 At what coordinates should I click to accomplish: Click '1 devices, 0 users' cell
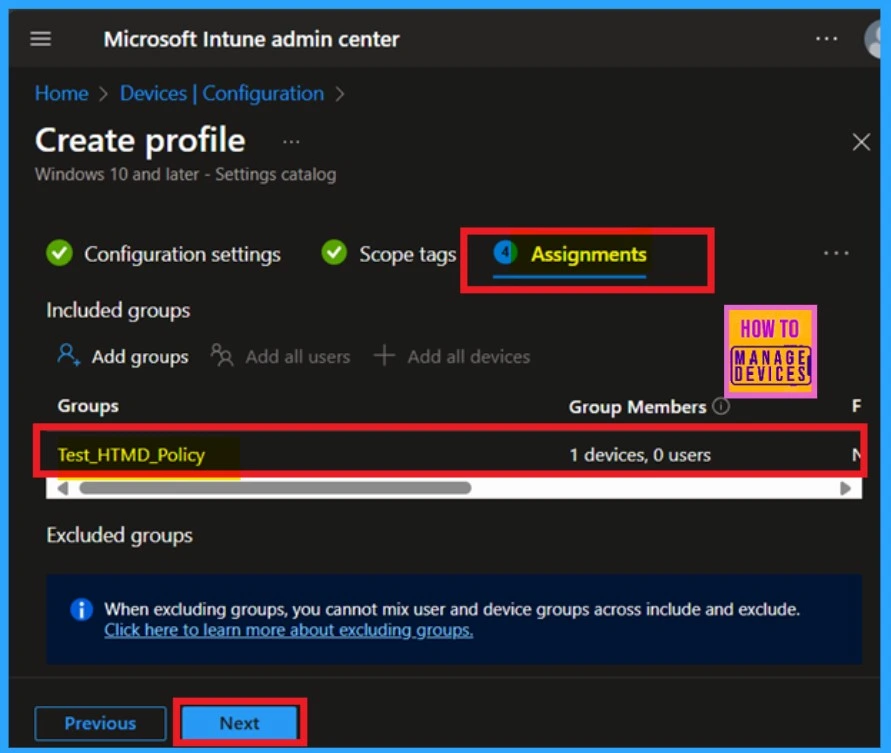(x=640, y=455)
